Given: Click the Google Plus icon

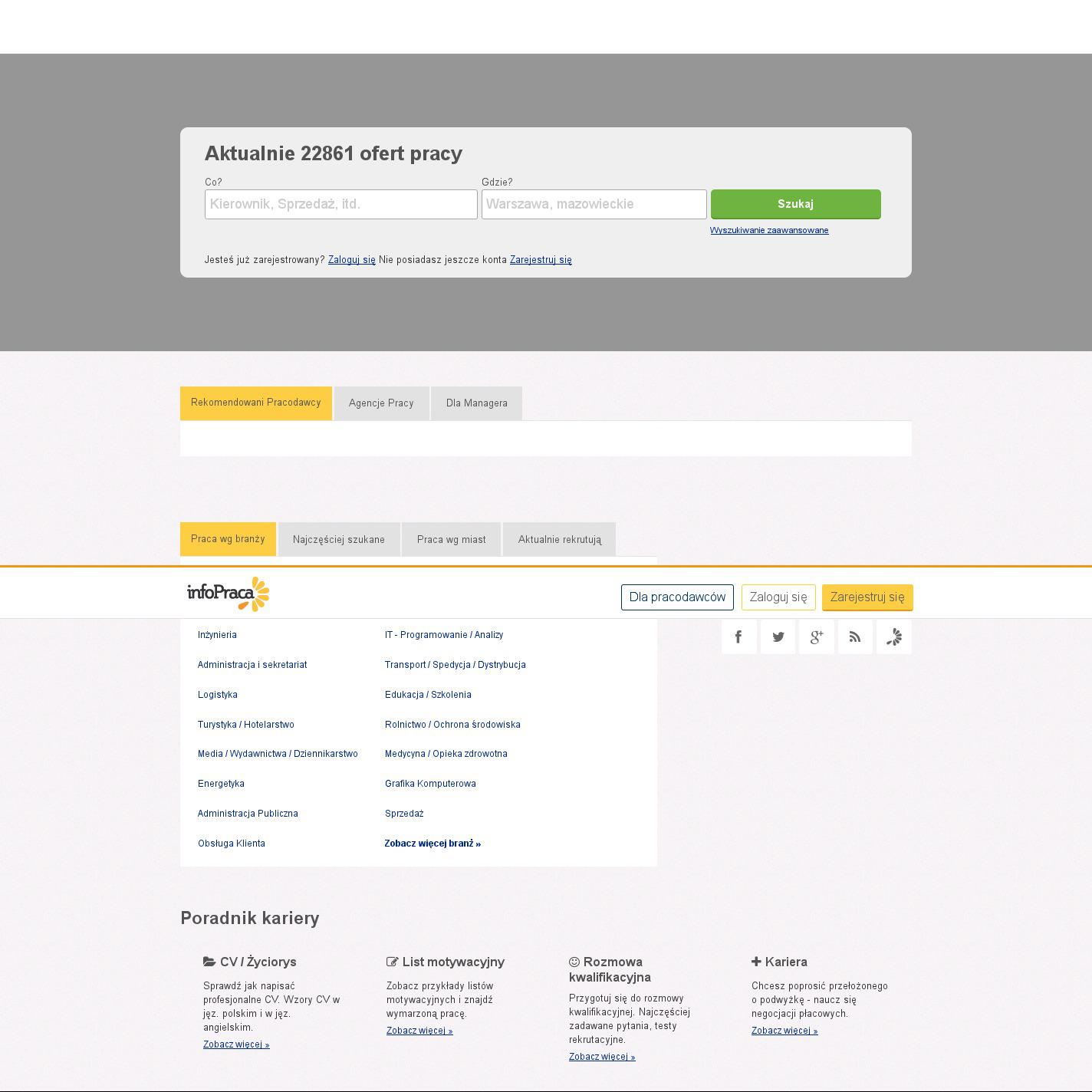Looking at the screenshot, I should point(816,637).
